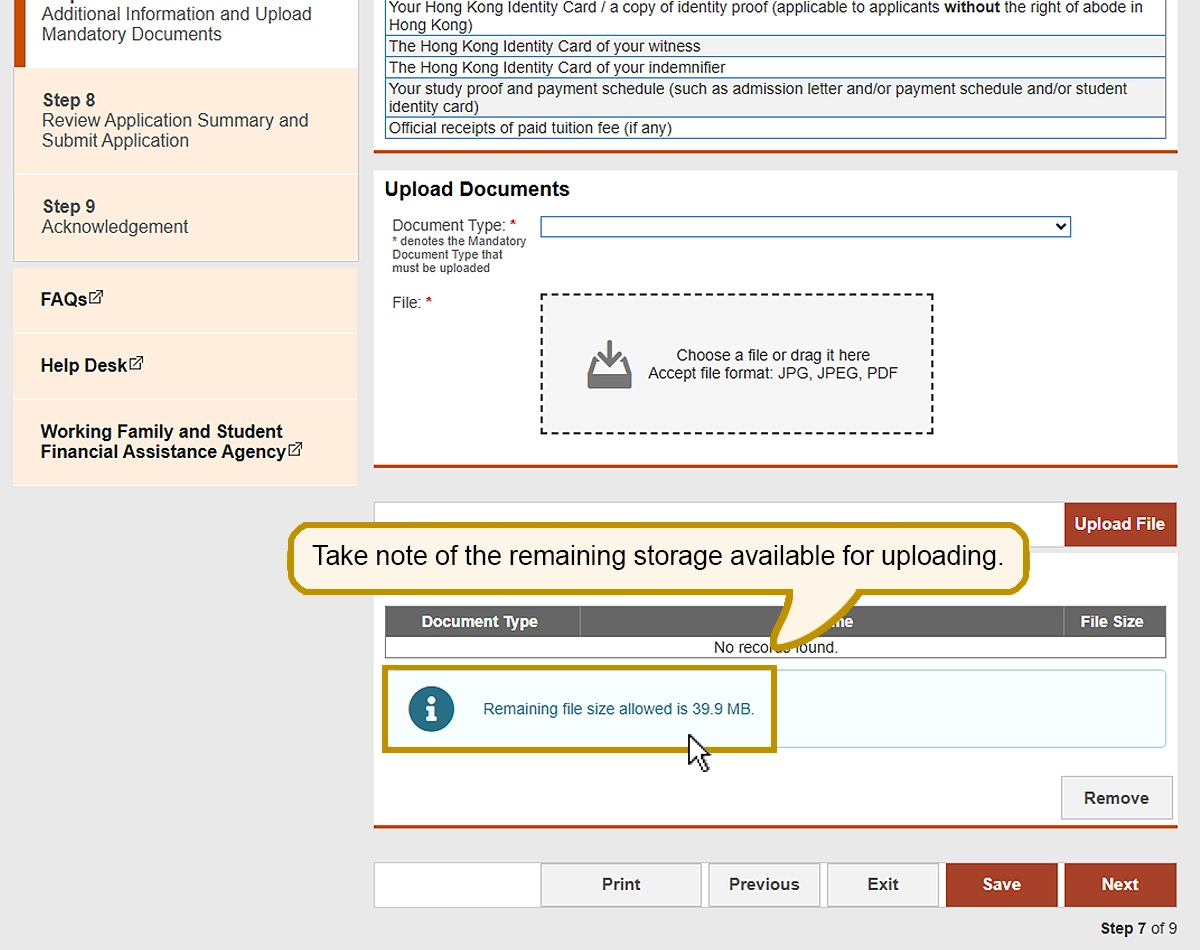This screenshot has height=950, width=1200.
Task: Save the application with Save button
Action: [x=1001, y=884]
